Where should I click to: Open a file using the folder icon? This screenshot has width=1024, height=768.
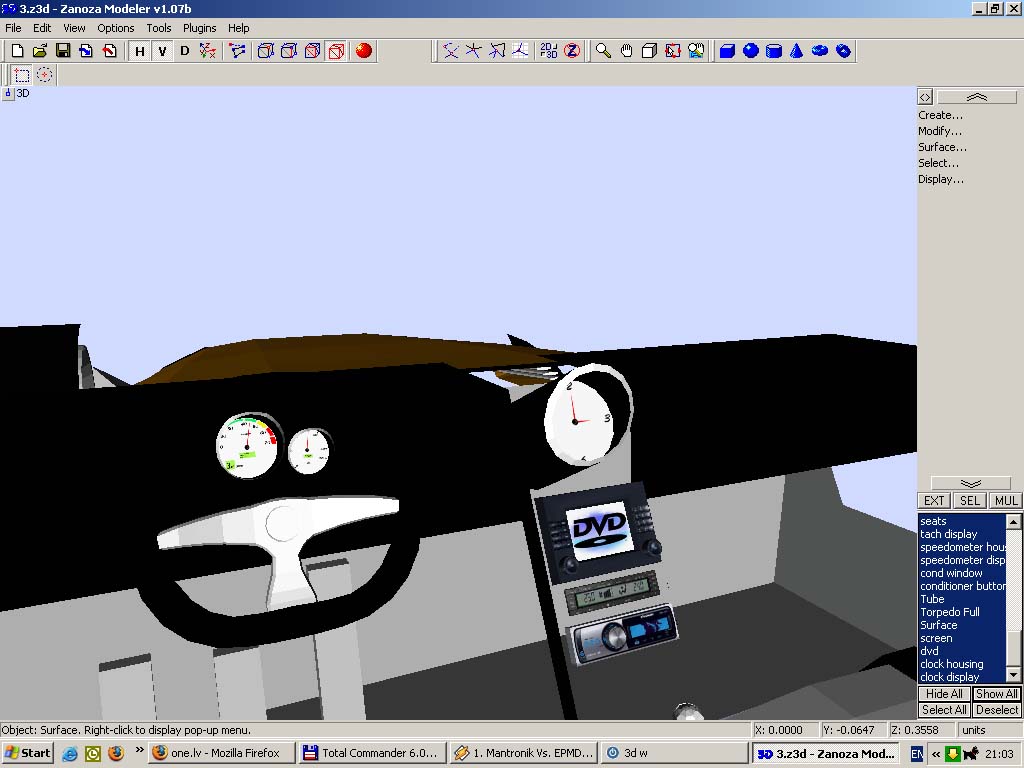[40, 51]
